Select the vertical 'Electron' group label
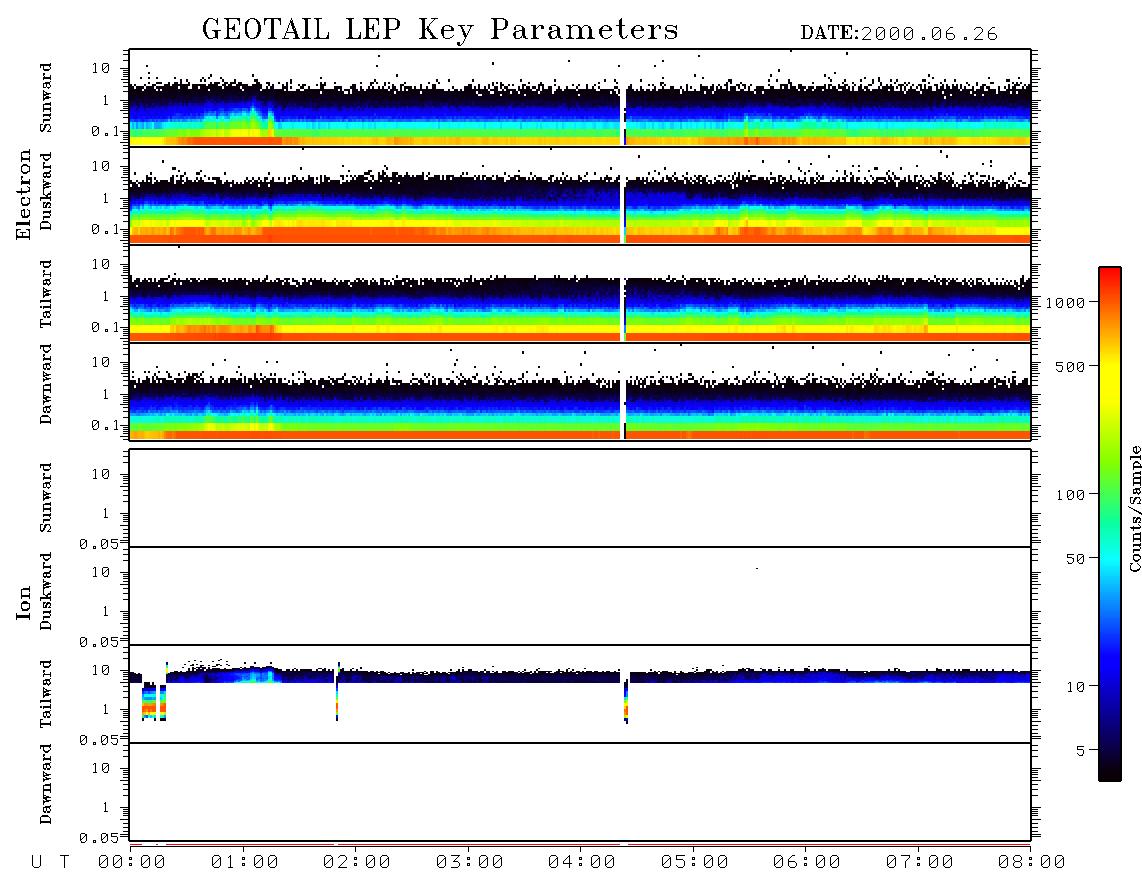This screenshot has width=1142, height=880. click(24, 194)
